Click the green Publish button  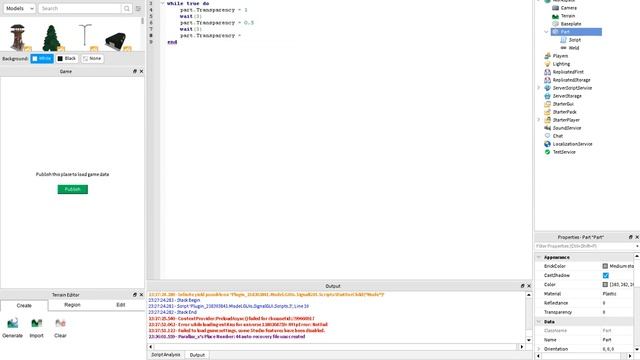coord(73,189)
